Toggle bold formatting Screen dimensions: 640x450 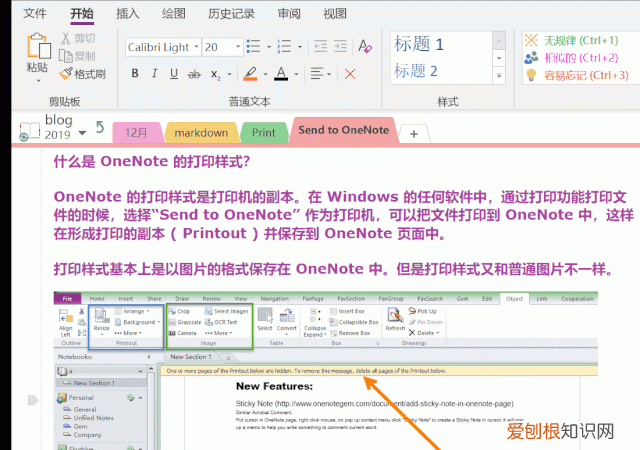[x=135, y=74]
